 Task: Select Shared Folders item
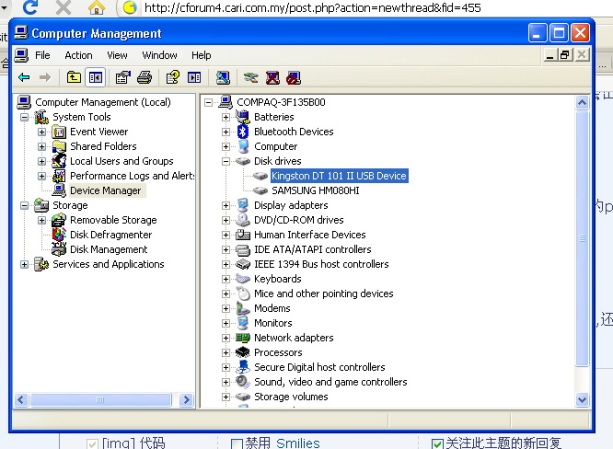103,147
